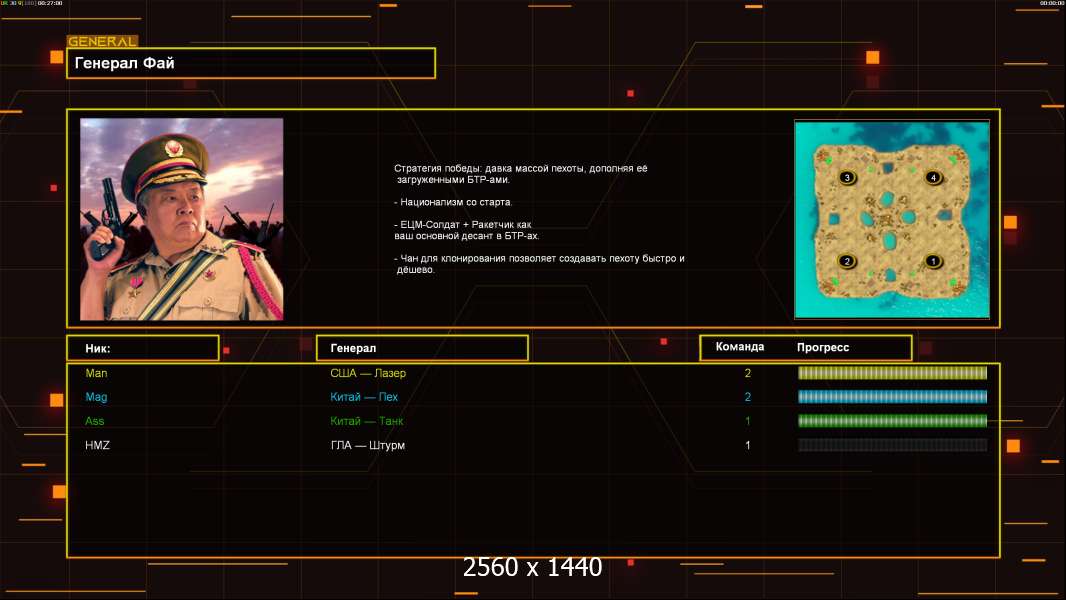
Task: Click the 'Национализм со старта' tip
Action: click(x=453, y=202)
